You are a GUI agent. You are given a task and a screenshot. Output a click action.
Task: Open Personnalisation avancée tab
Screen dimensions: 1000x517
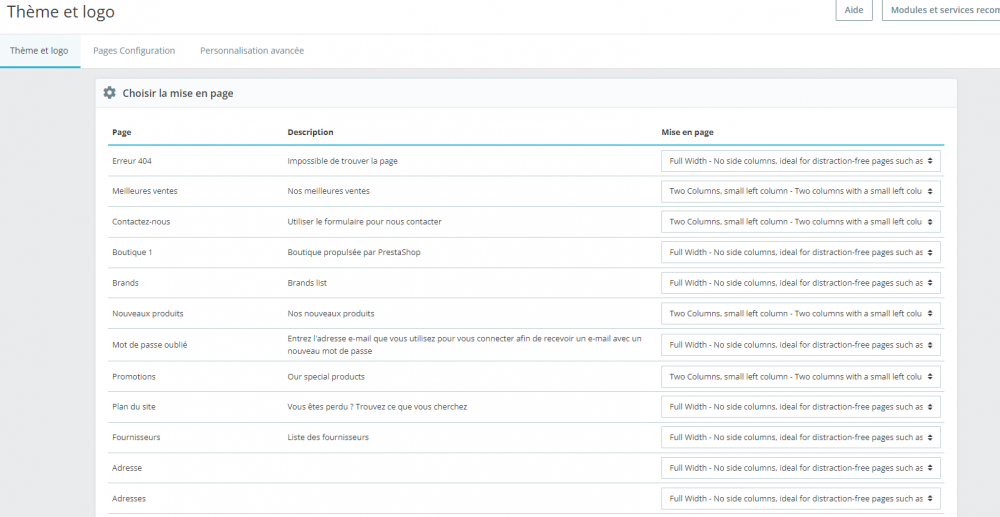pyautogui.click(x=252, y=51)
